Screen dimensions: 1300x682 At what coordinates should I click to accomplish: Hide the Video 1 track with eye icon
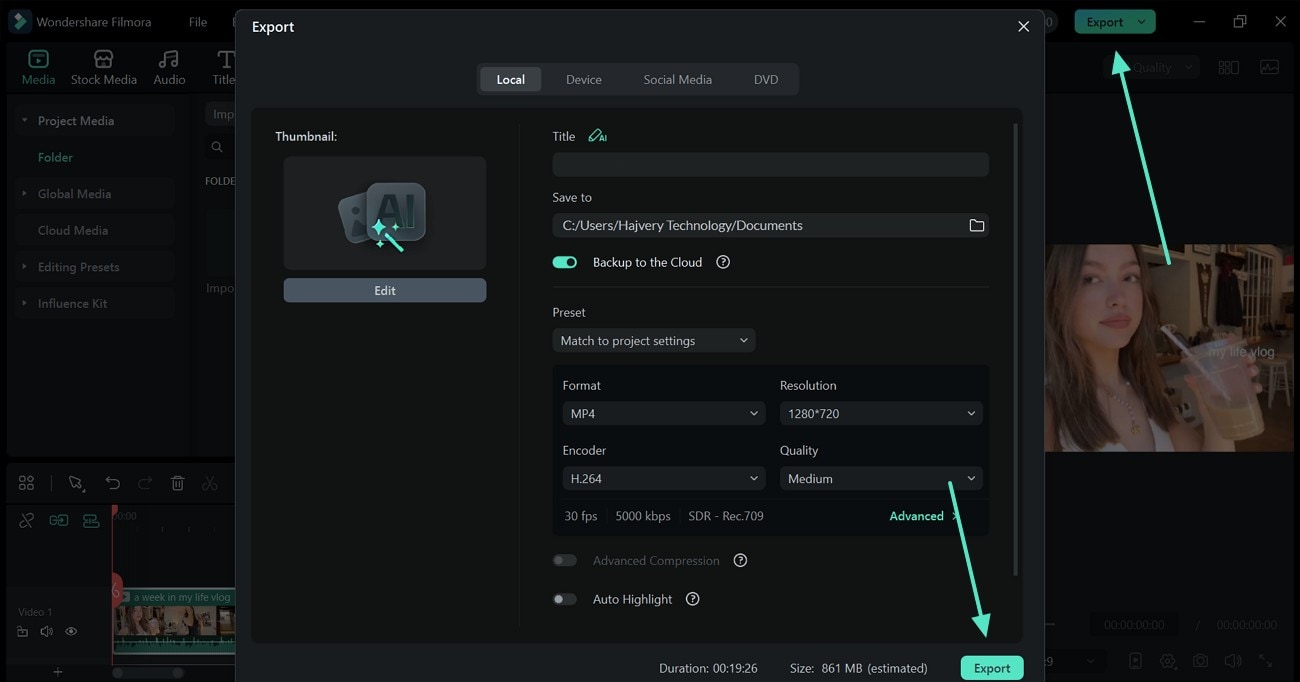pyautogui.click(x=71, y=632)
